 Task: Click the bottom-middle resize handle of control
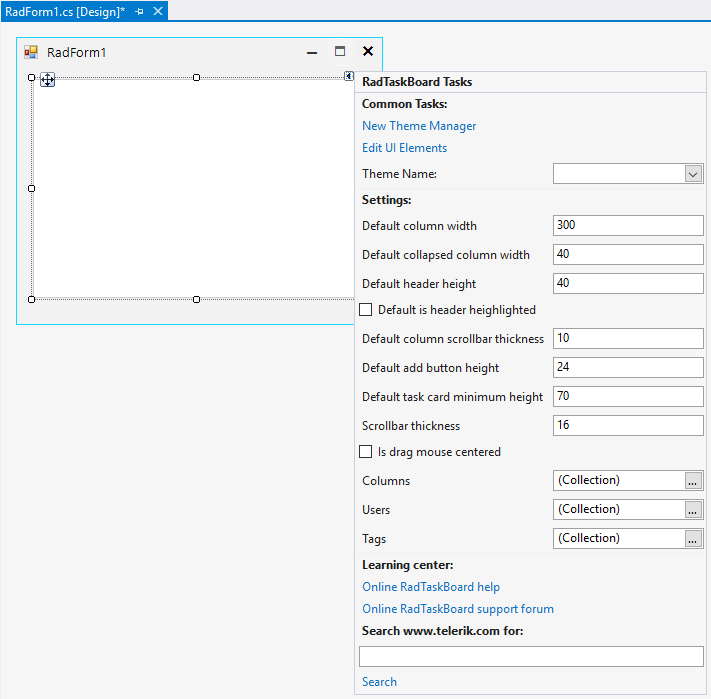(x=196, y=299)
